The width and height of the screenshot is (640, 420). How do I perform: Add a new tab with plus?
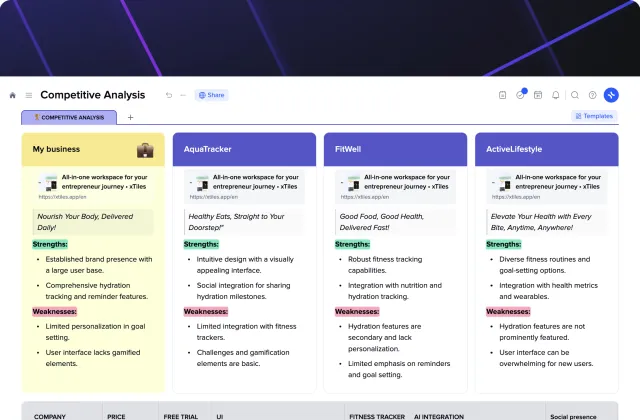pos(130,118)
